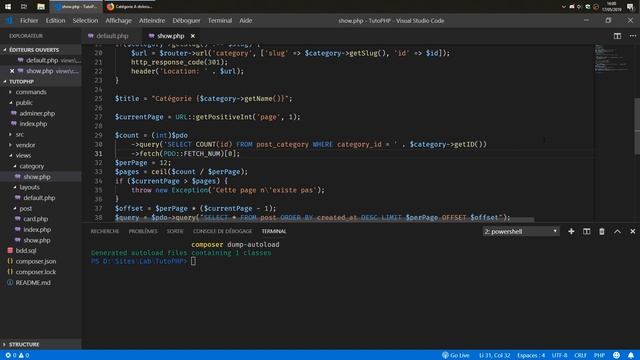Switch to SORTIE panel tab
The width and height of the screenshot is (640, 360).
pos(175,231)
